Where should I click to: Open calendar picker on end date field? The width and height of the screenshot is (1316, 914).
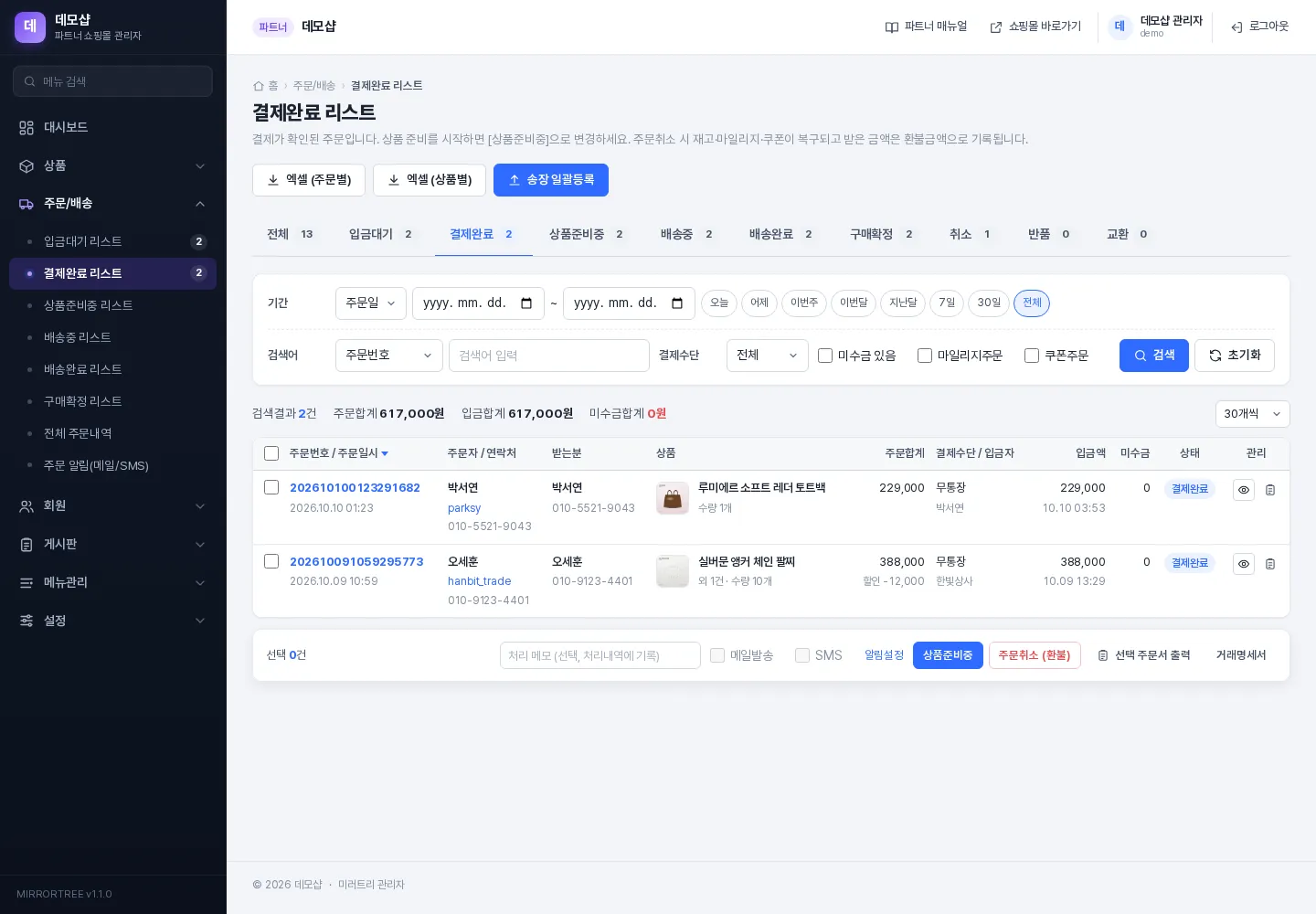pyautogui.click(x=677, y=303)
